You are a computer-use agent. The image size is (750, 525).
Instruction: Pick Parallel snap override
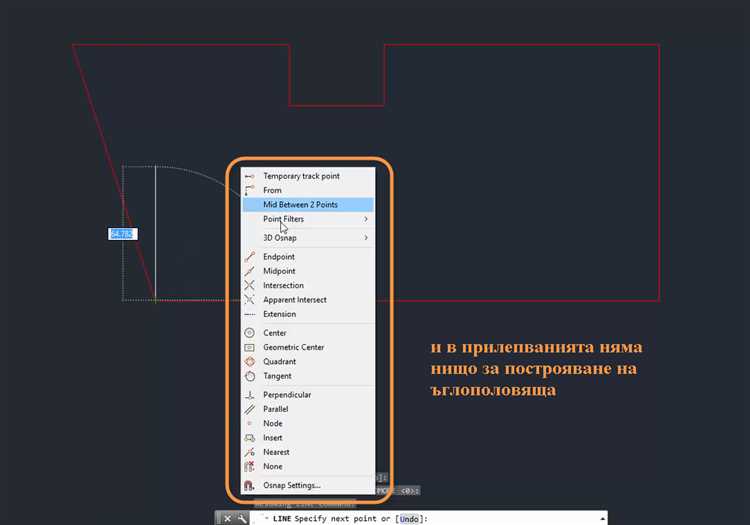(308, 409)
